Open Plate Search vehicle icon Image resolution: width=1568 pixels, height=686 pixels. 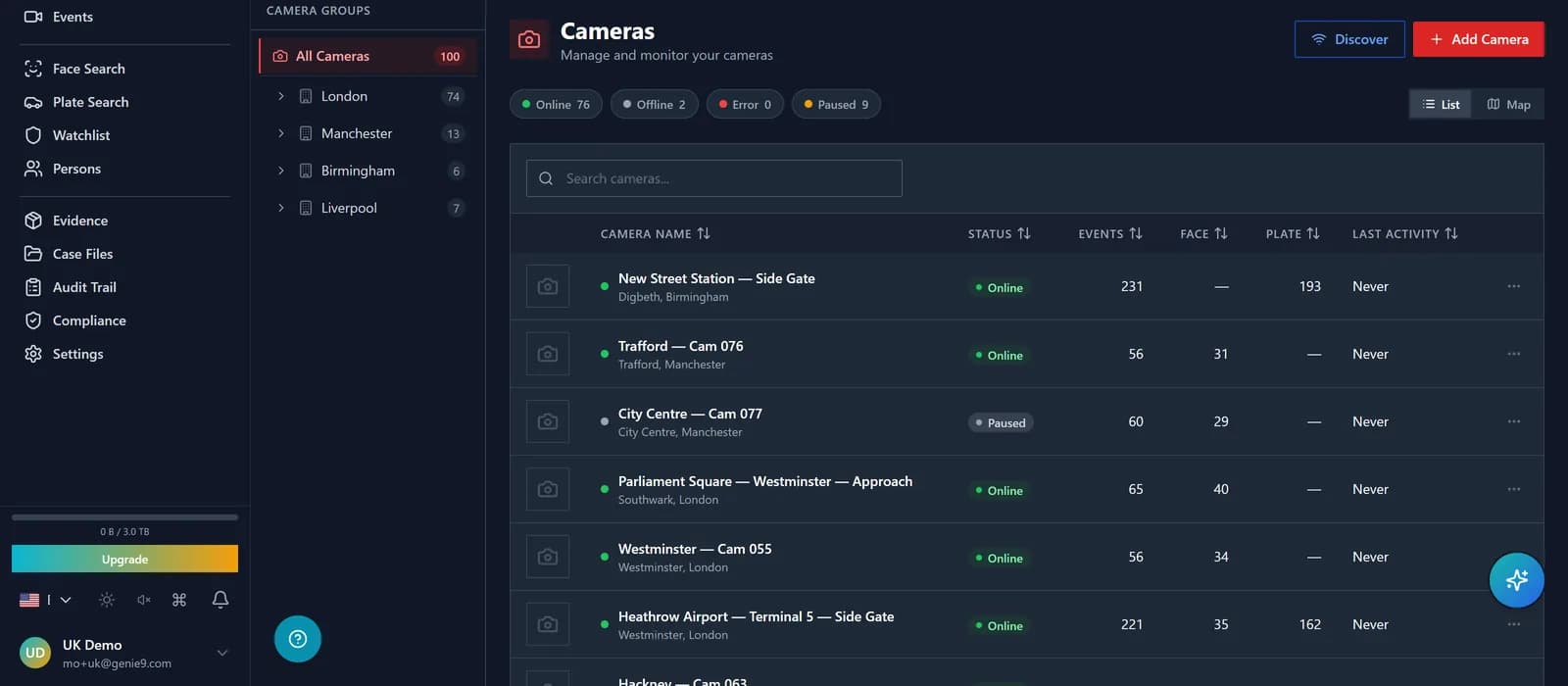pos(33,102)
